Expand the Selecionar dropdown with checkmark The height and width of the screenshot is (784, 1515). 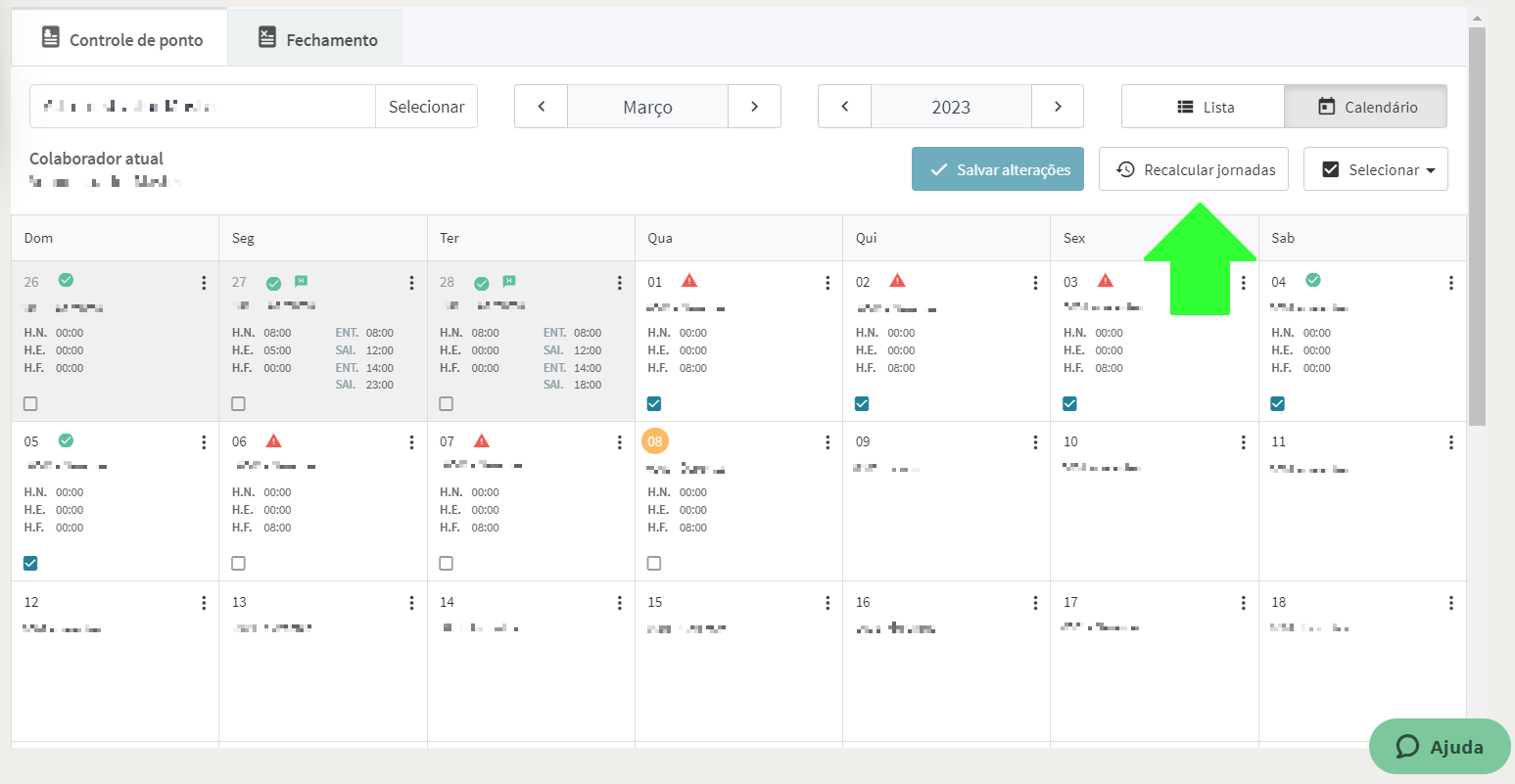1376,169
